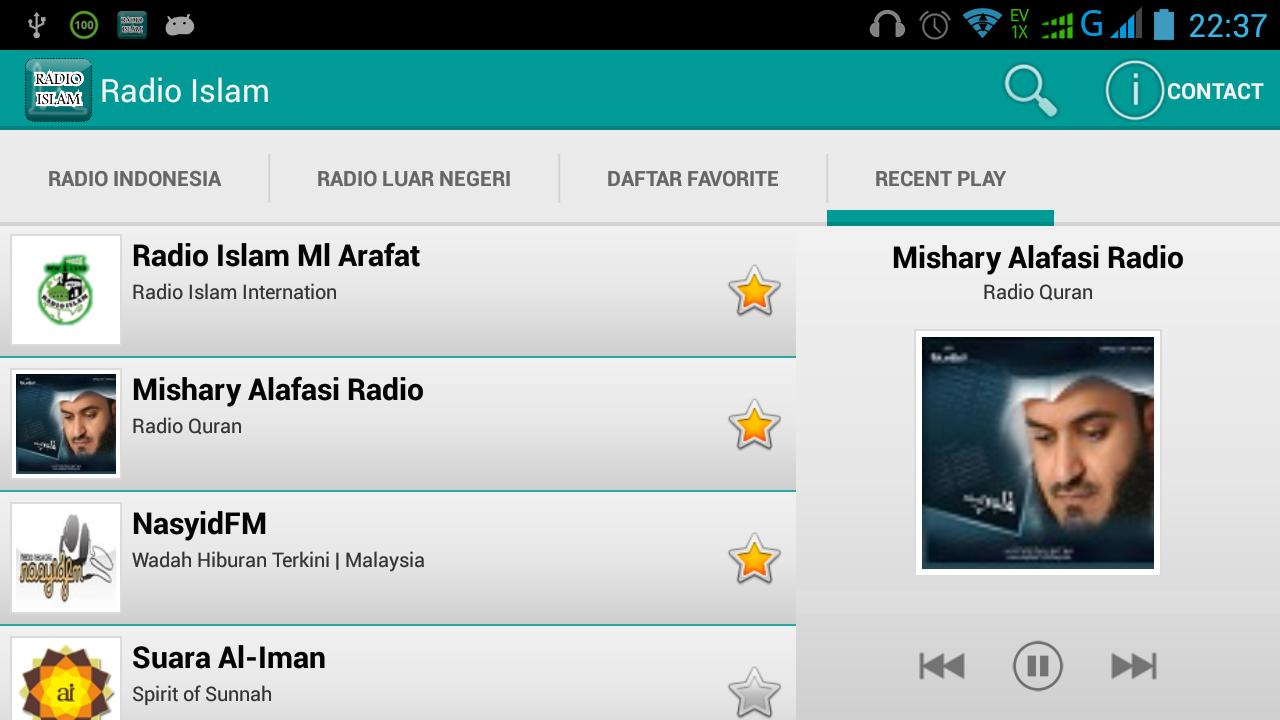Screen dimensions: 1280x720
Task: Unfavorite Radio Islam Ml Arafat star
Action: (754, 291)
